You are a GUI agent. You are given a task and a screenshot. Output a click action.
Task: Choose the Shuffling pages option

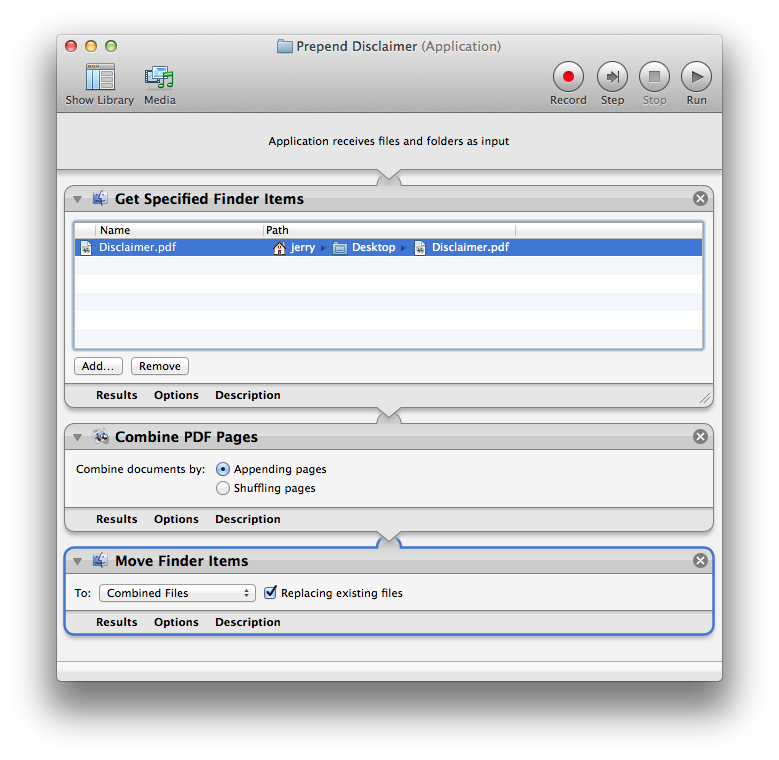pyautogui.click(x=223, y=488)
